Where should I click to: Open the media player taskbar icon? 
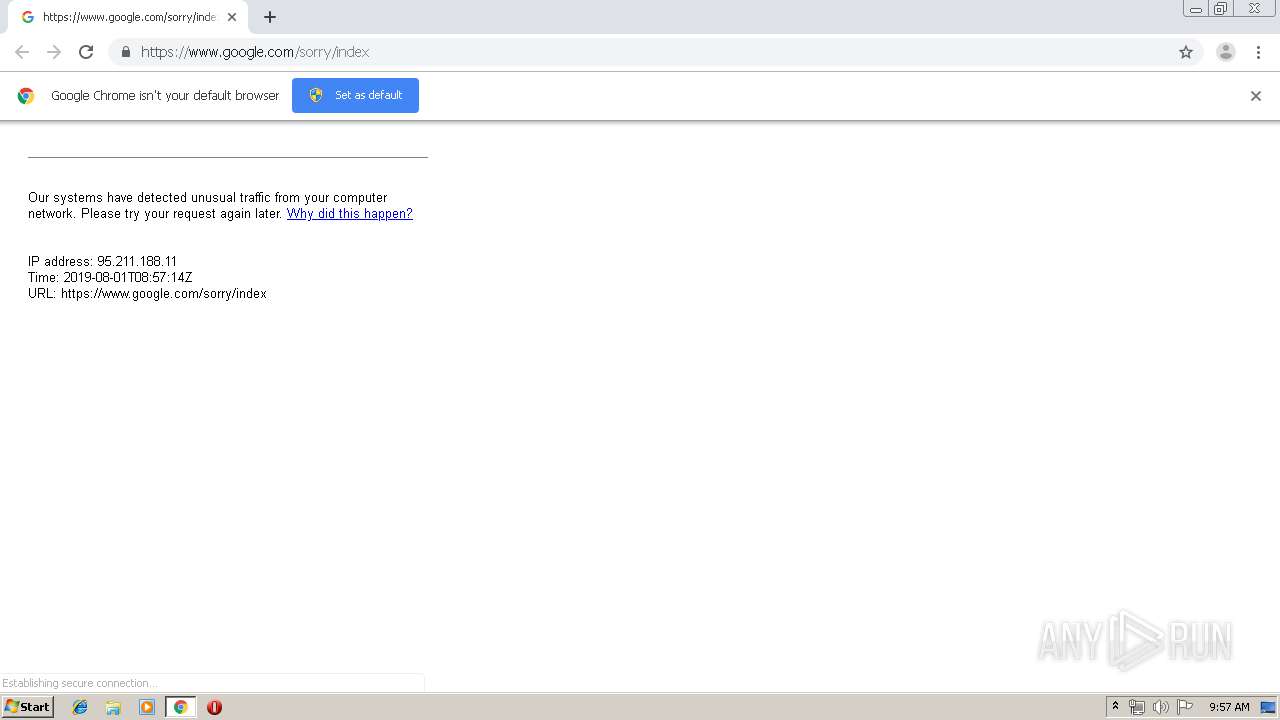[147, 707]
